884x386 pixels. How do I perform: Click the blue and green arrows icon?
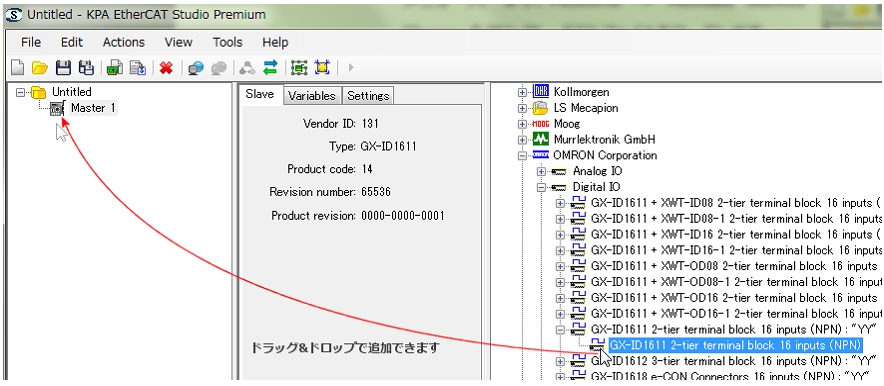[271, 68]
